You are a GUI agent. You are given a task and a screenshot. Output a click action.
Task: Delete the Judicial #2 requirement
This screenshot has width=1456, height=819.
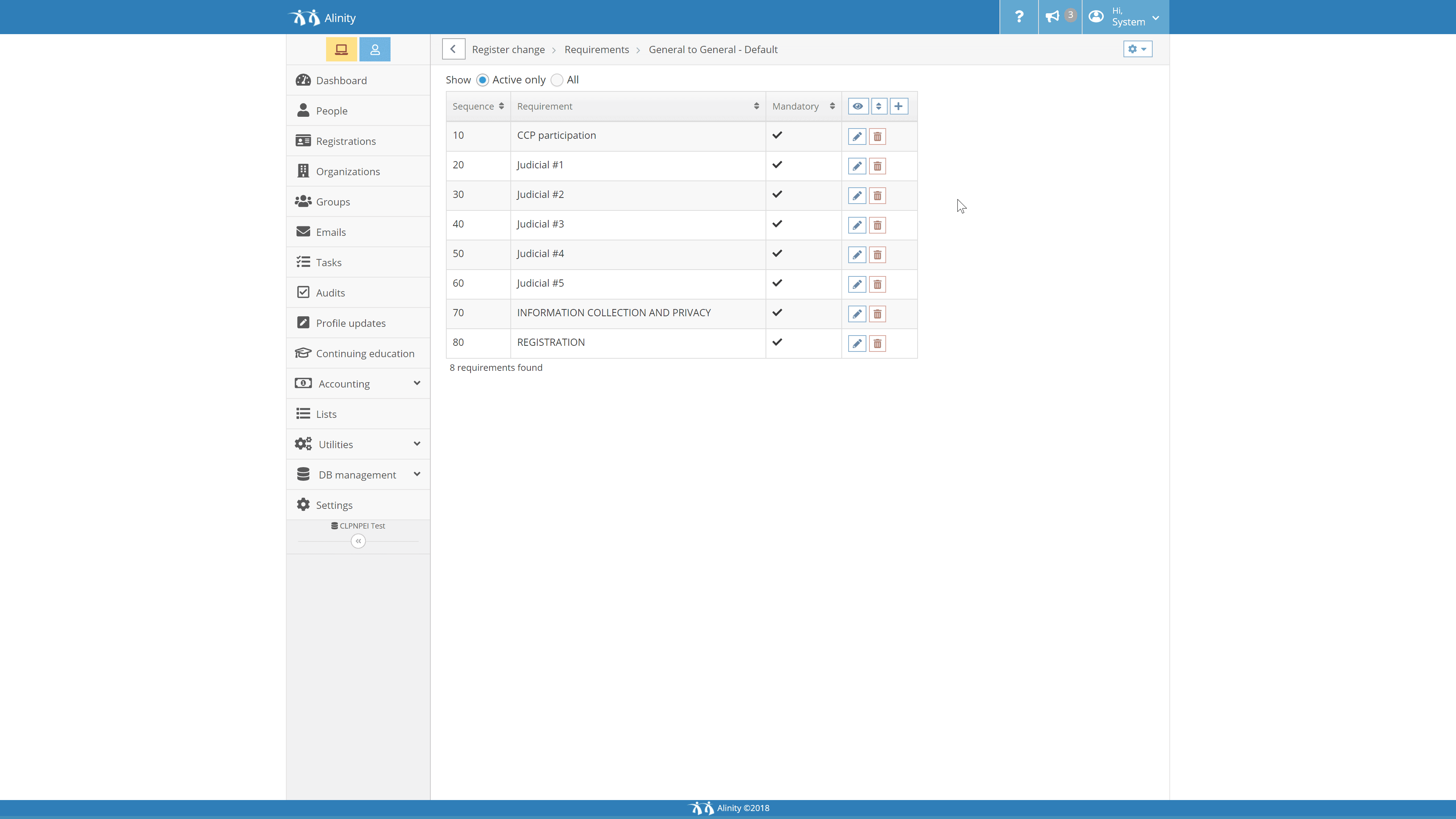[877, 196]
